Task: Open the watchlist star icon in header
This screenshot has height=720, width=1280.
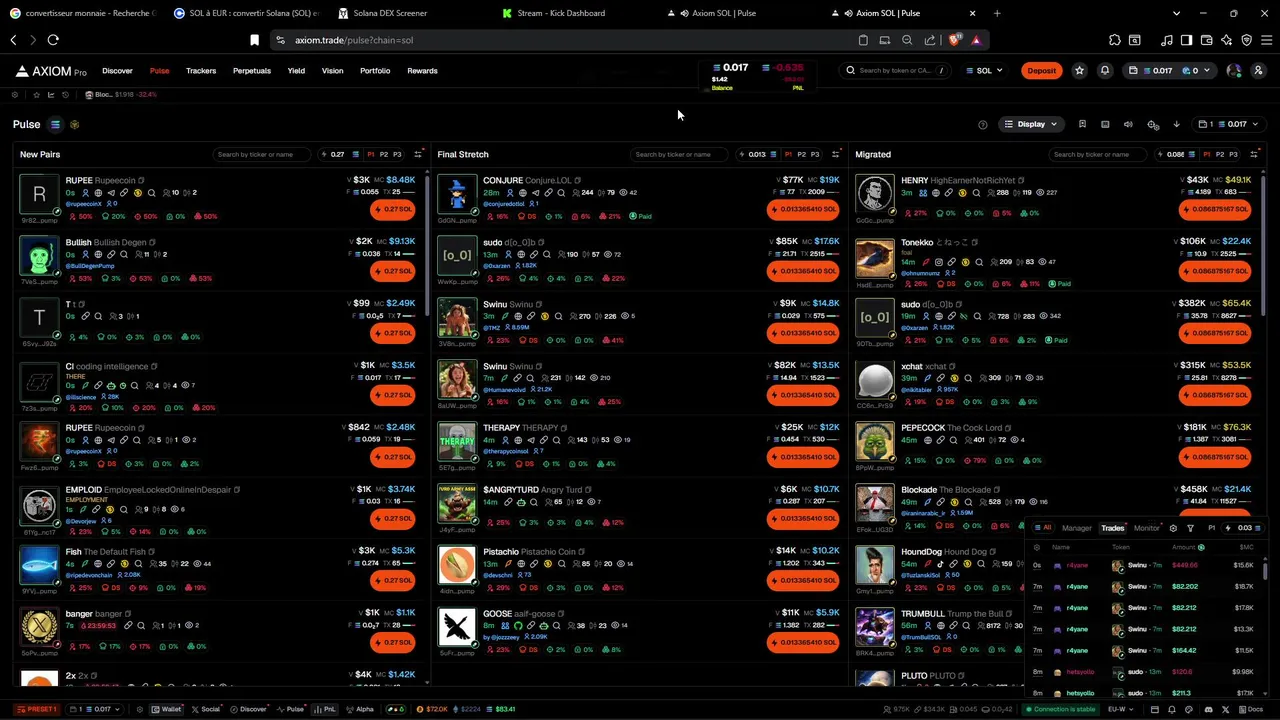Action: pyautogui.click(x=1079, y=71)
